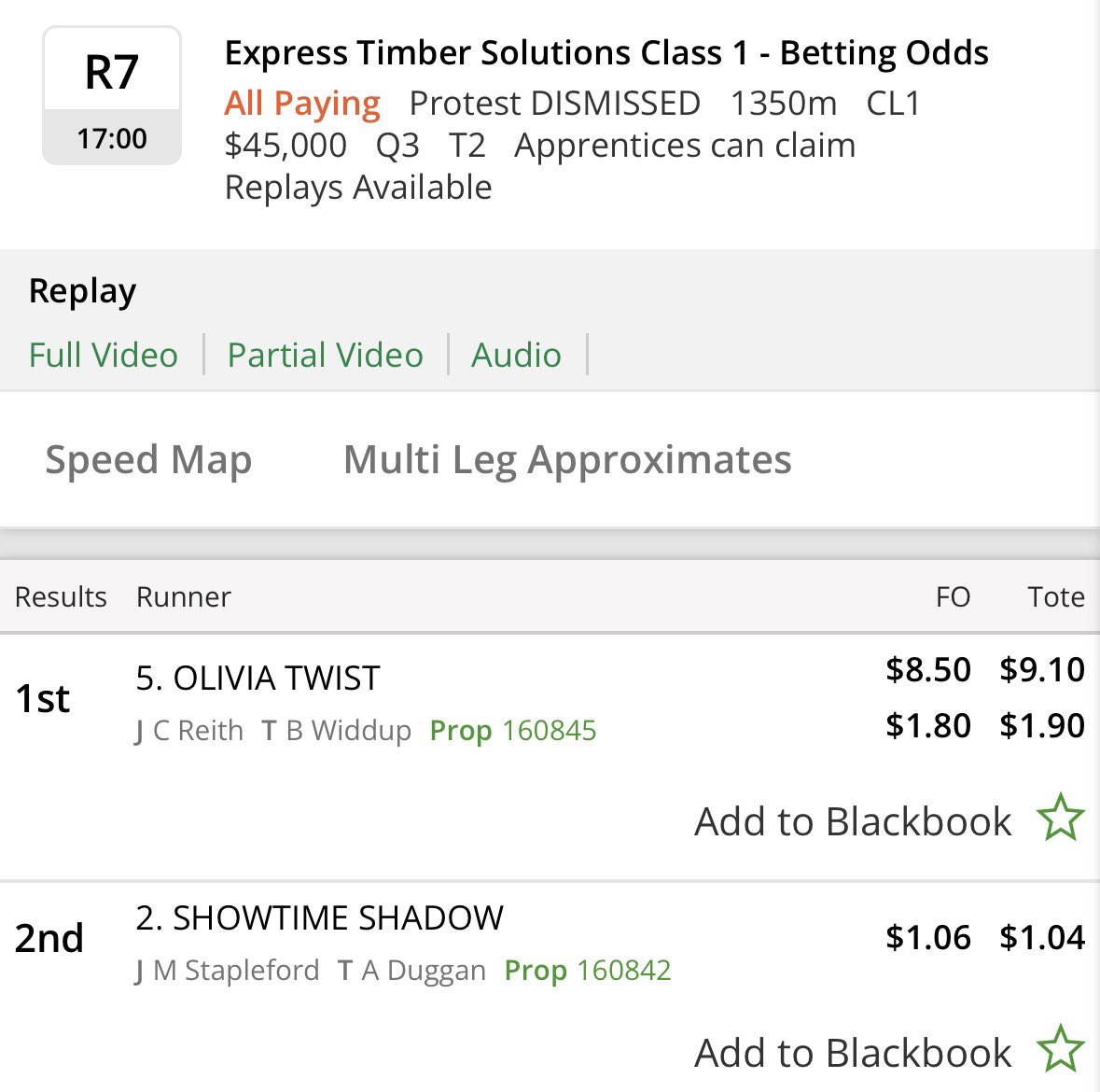Click Olivia Twist's $9.10 tote win odds
1100x1092 pixels.
tap(1042, 669)
